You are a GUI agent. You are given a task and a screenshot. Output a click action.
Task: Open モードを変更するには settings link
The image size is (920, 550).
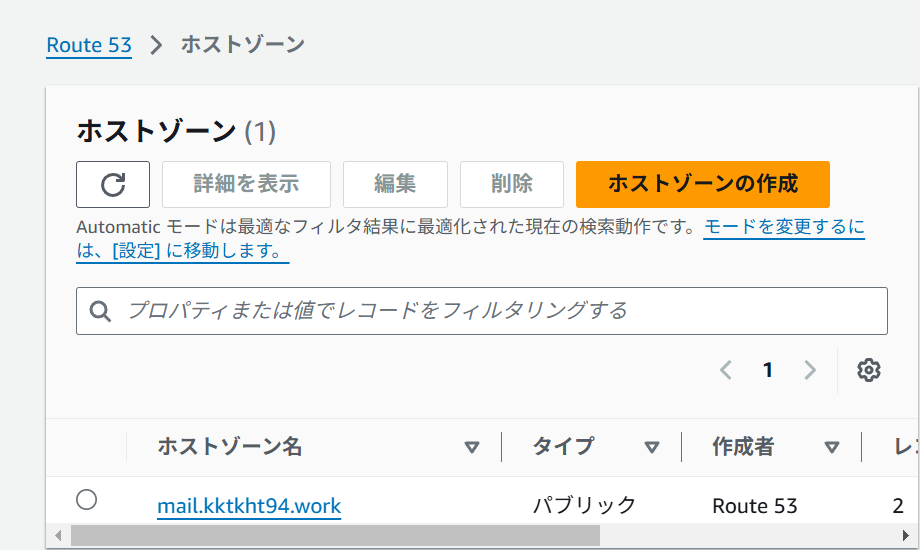pyautogui.click(x=784, y=227)
